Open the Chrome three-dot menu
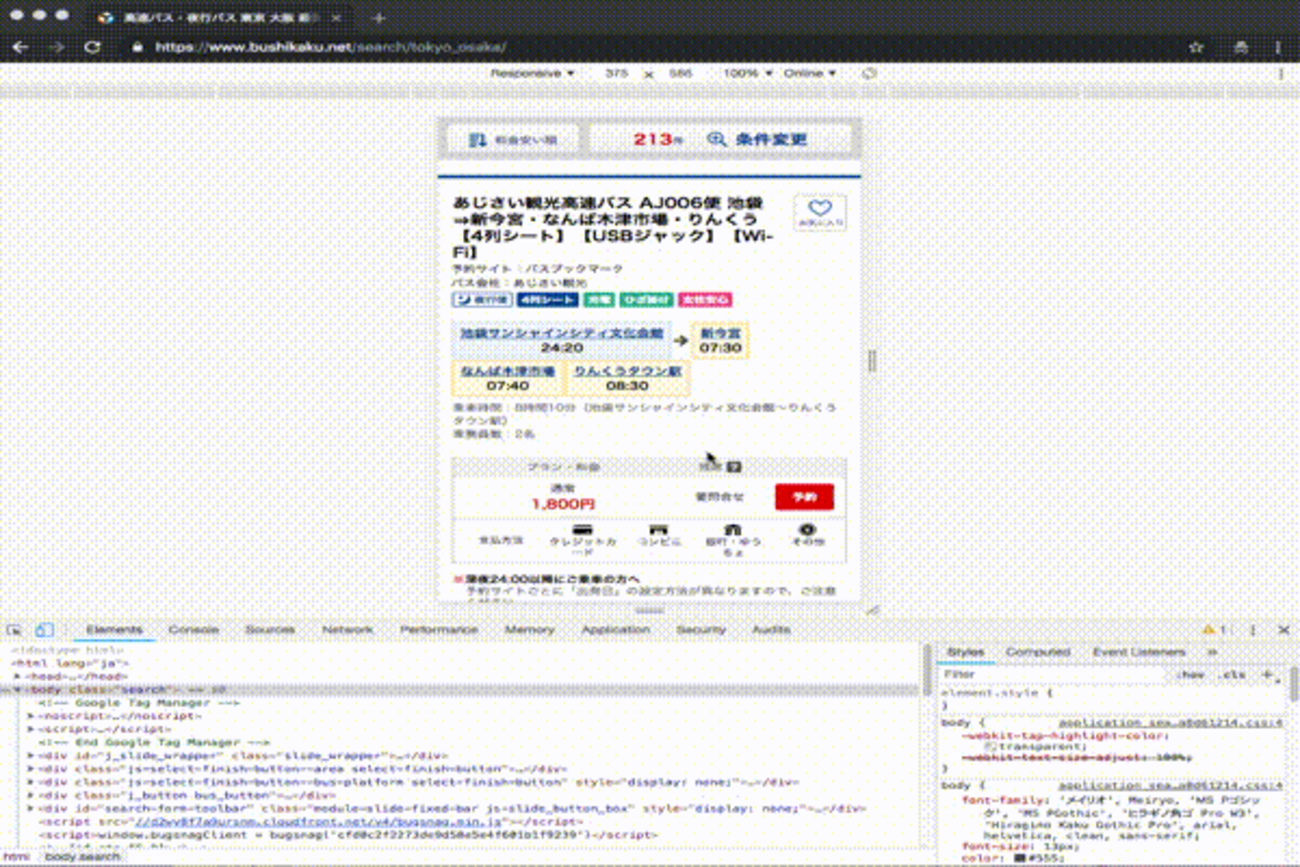This screenshot has width=1300, height=867. [x=1278, y=47]
